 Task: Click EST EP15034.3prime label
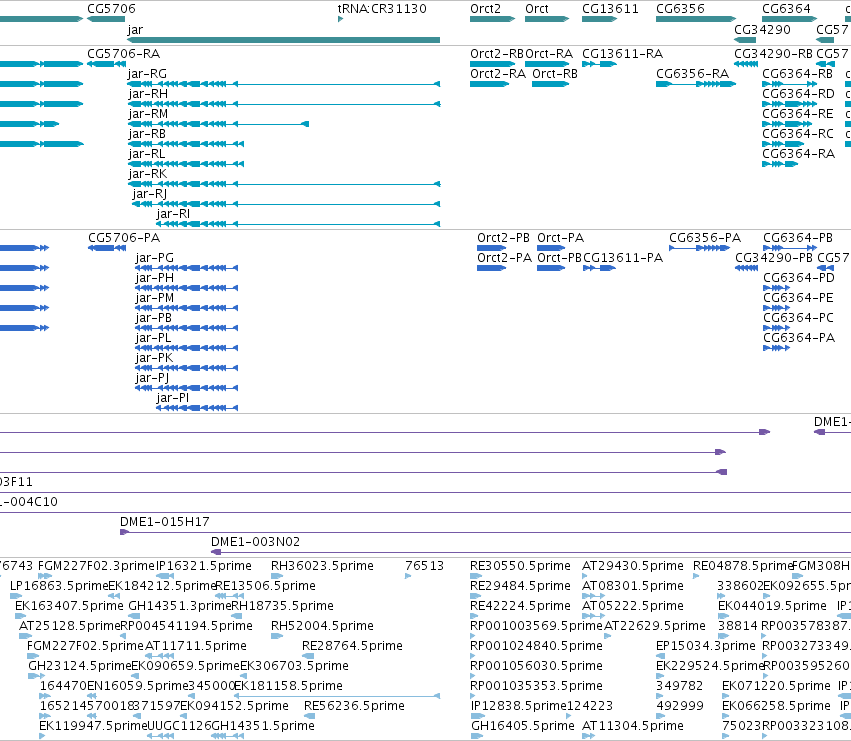(706, 647)
